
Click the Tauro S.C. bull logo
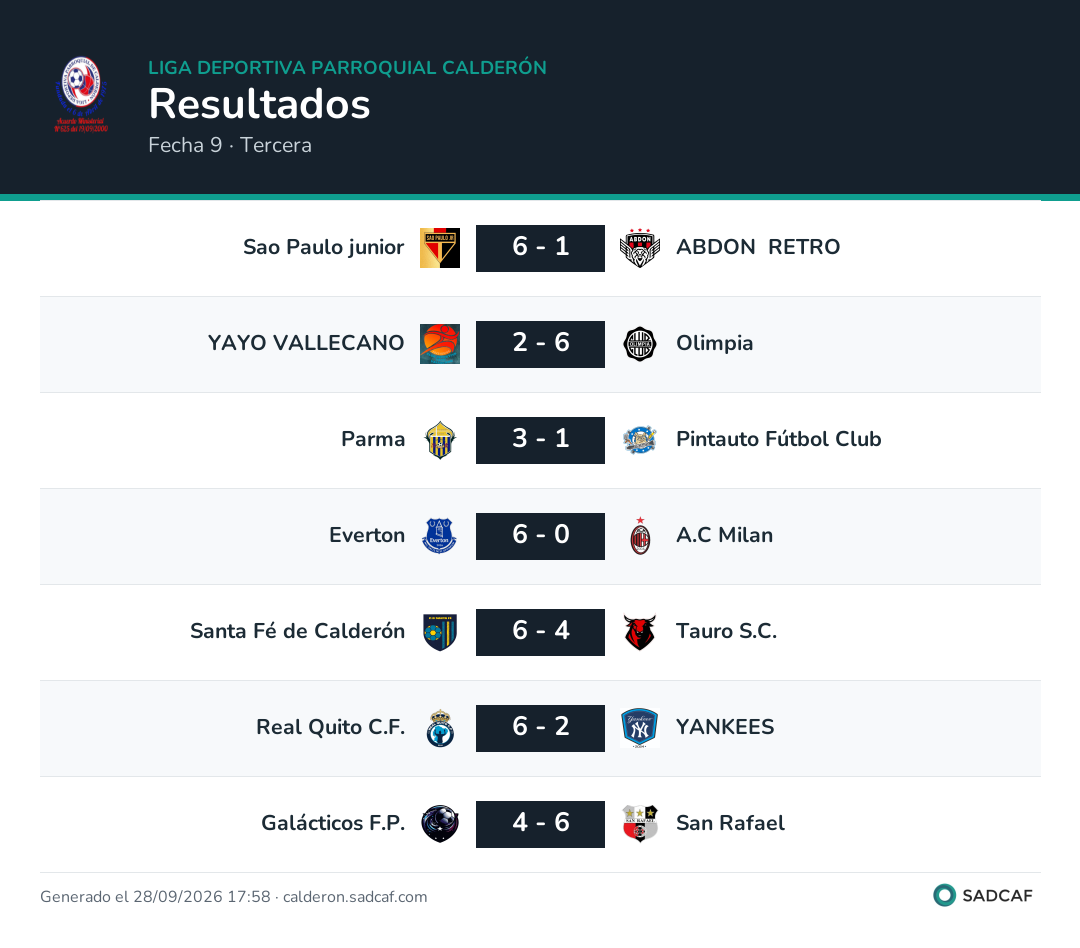point(640,632)
